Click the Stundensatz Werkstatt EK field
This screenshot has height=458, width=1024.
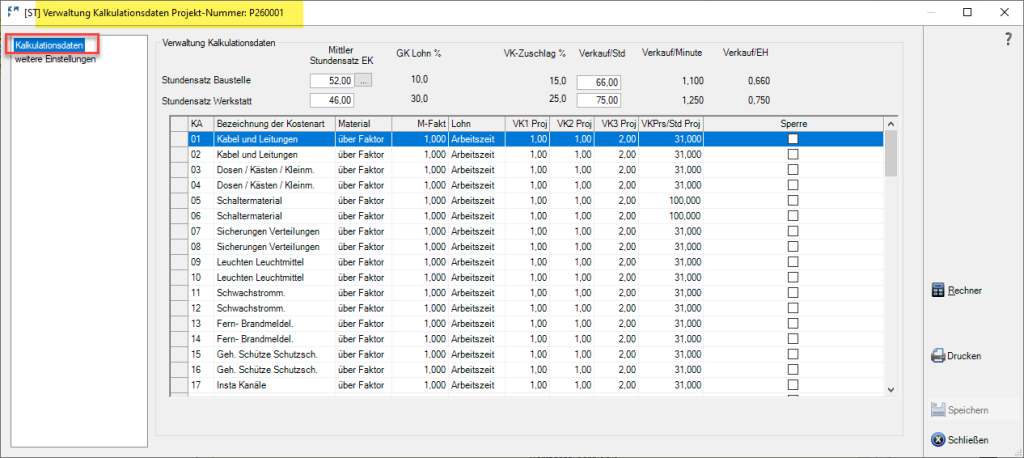[x=331, y=100]
